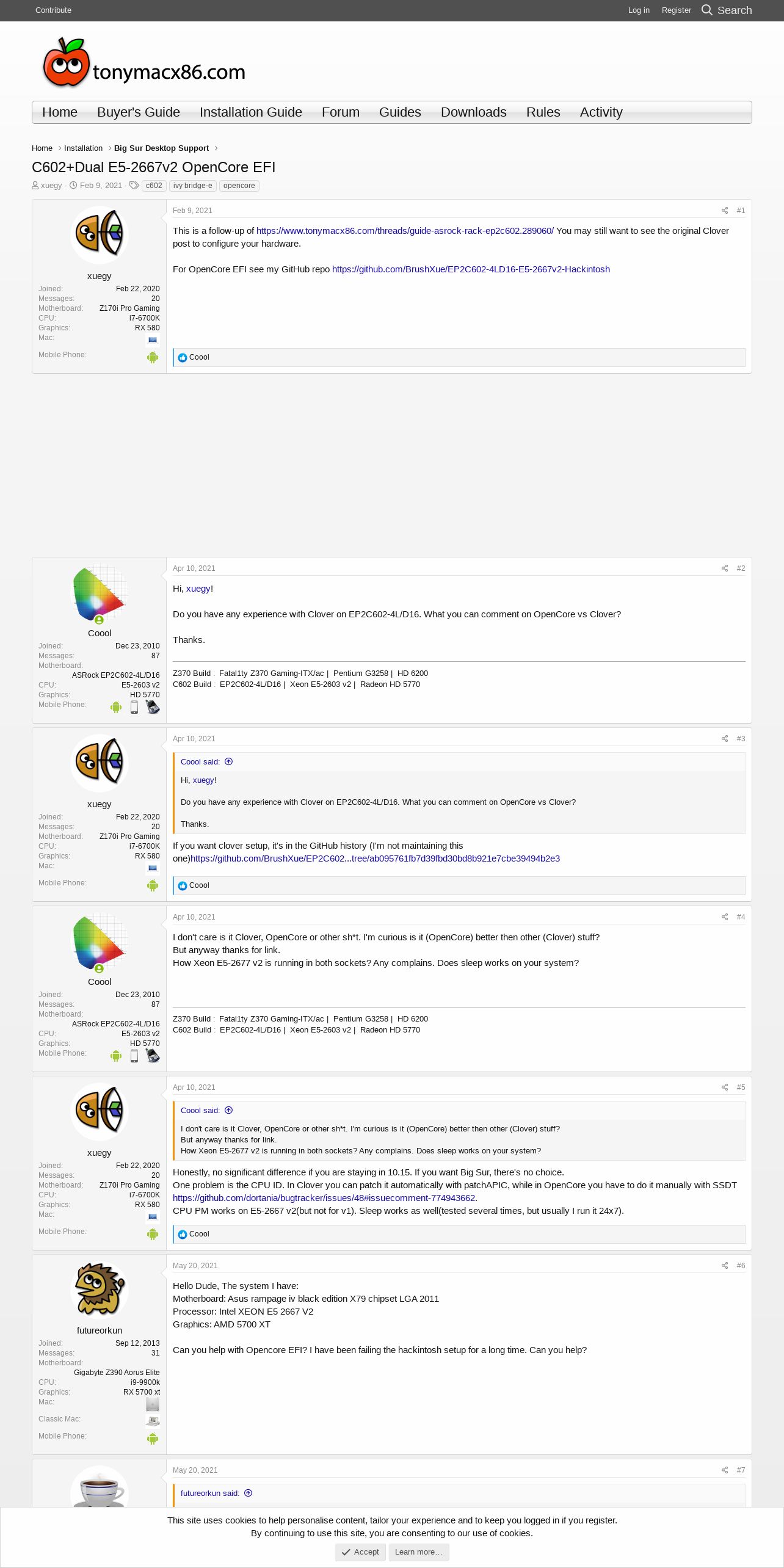The height and width of the screenshot is (1568, 784).
Task: Select the ivy bridge-e tag
Action: coord(193,186)
